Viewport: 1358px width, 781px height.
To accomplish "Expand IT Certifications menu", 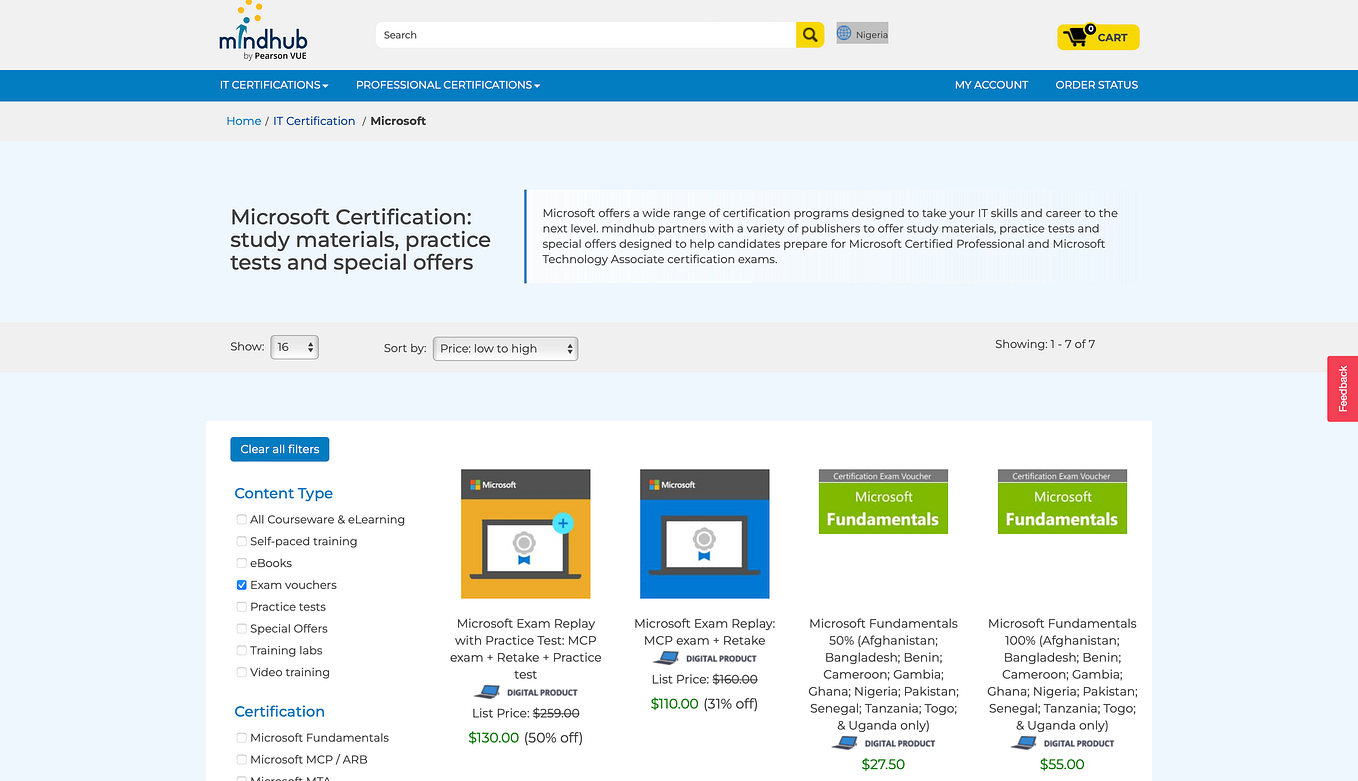I will pyautogui.click(x=274, y=85).
